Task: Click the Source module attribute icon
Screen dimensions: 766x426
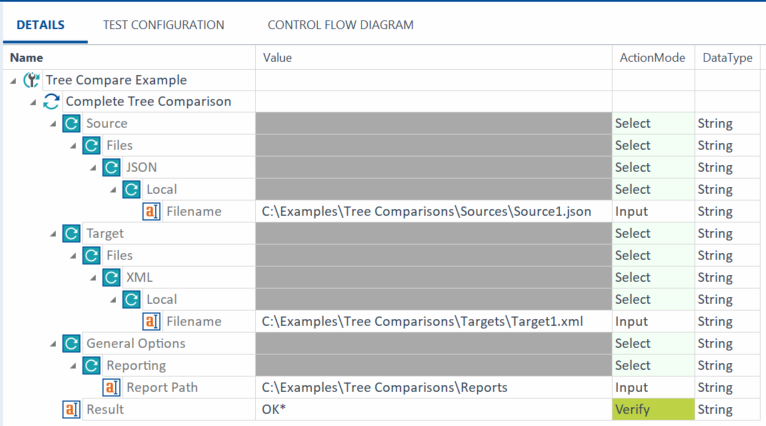Action: tap(71, 124)
